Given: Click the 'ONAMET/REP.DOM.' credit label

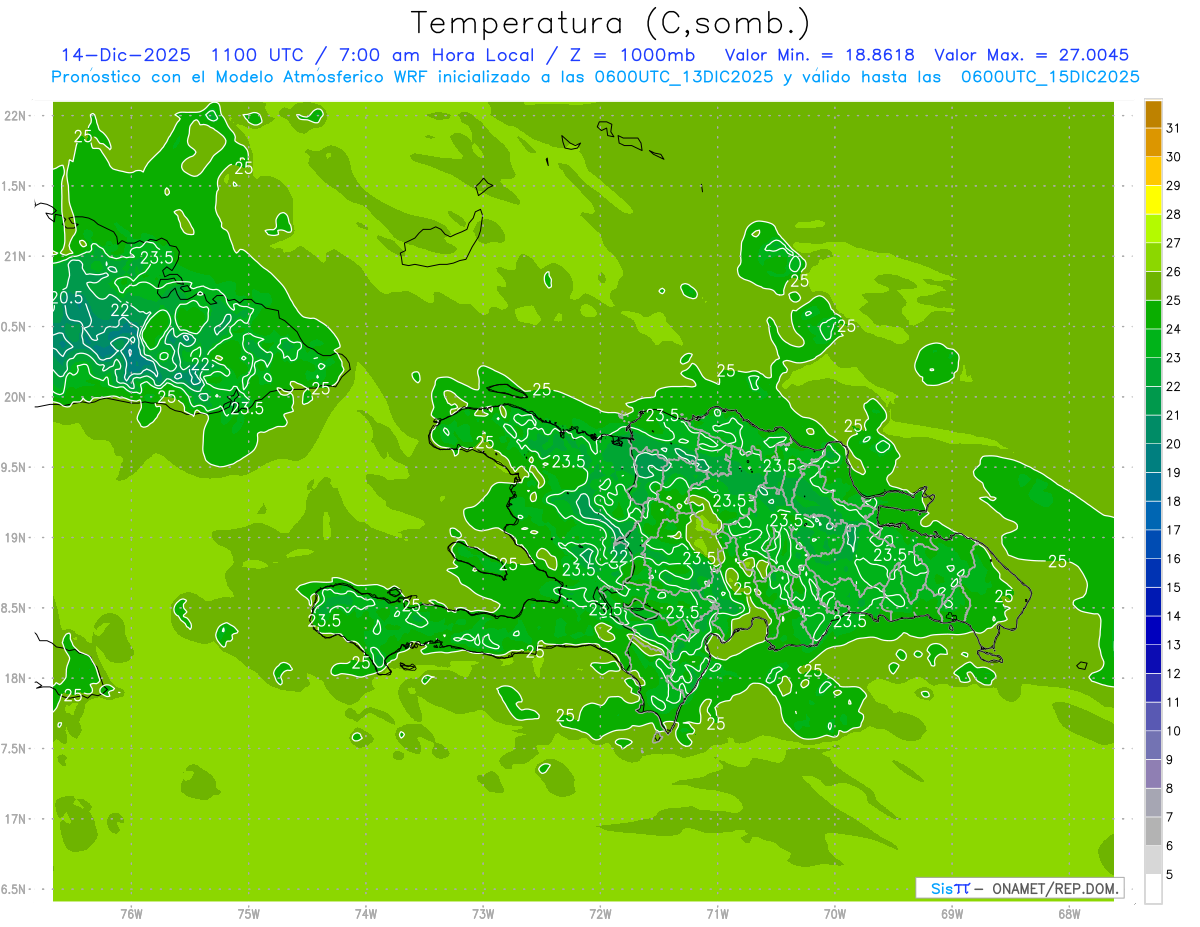Looking at the screenshot, I should point(1055,888).
